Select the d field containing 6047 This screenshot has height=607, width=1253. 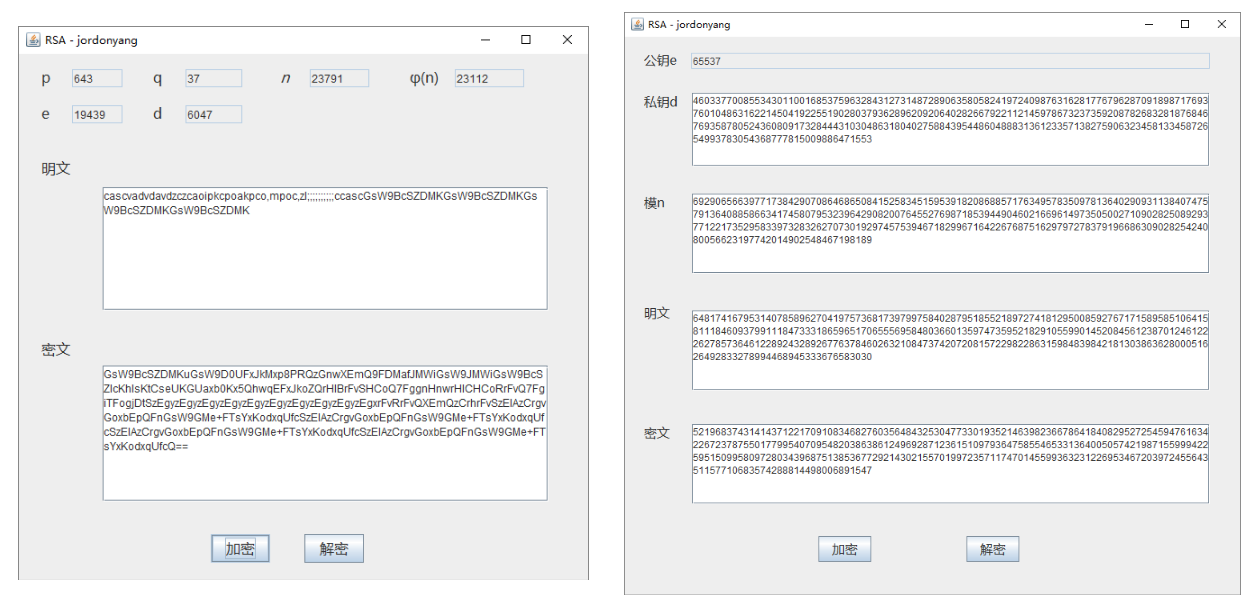click(x=213, y=114)
